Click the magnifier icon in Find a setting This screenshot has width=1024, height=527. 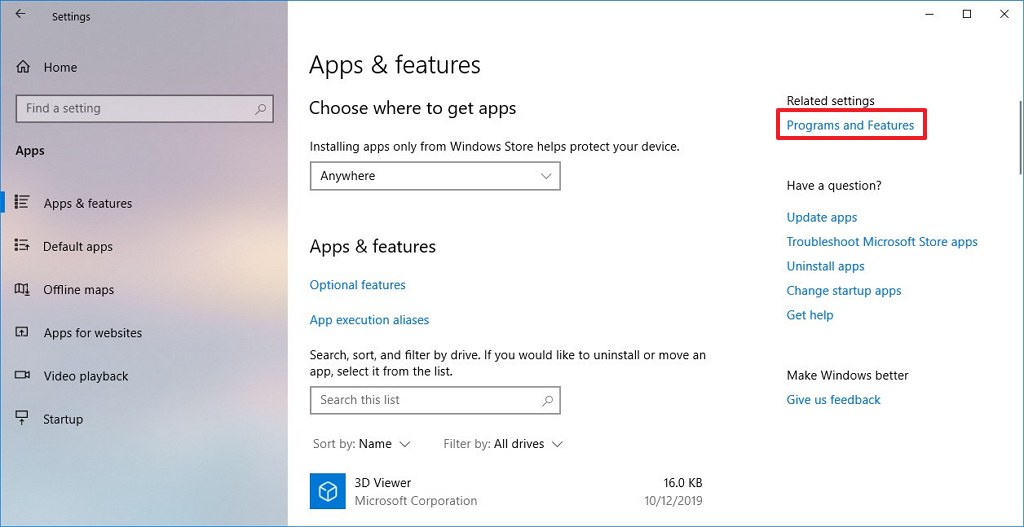[260, 109]
